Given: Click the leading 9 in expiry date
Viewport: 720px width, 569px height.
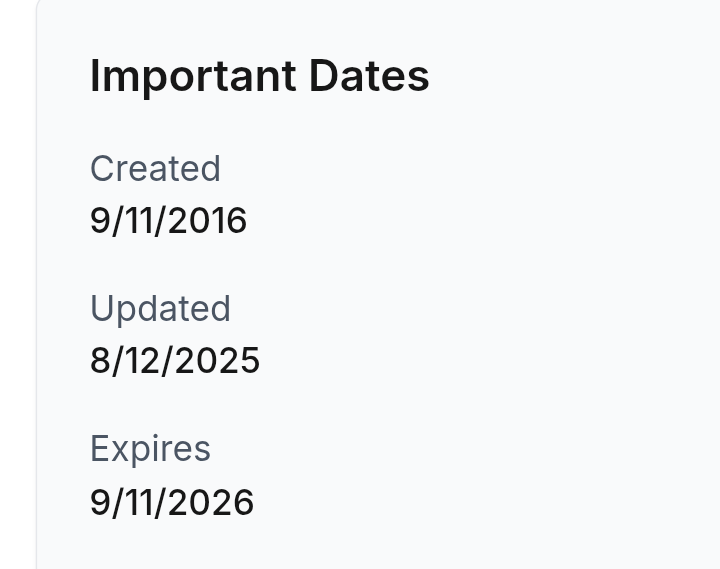Looking at the screenshot, I should pyautogui.click(x=100, y=503).
